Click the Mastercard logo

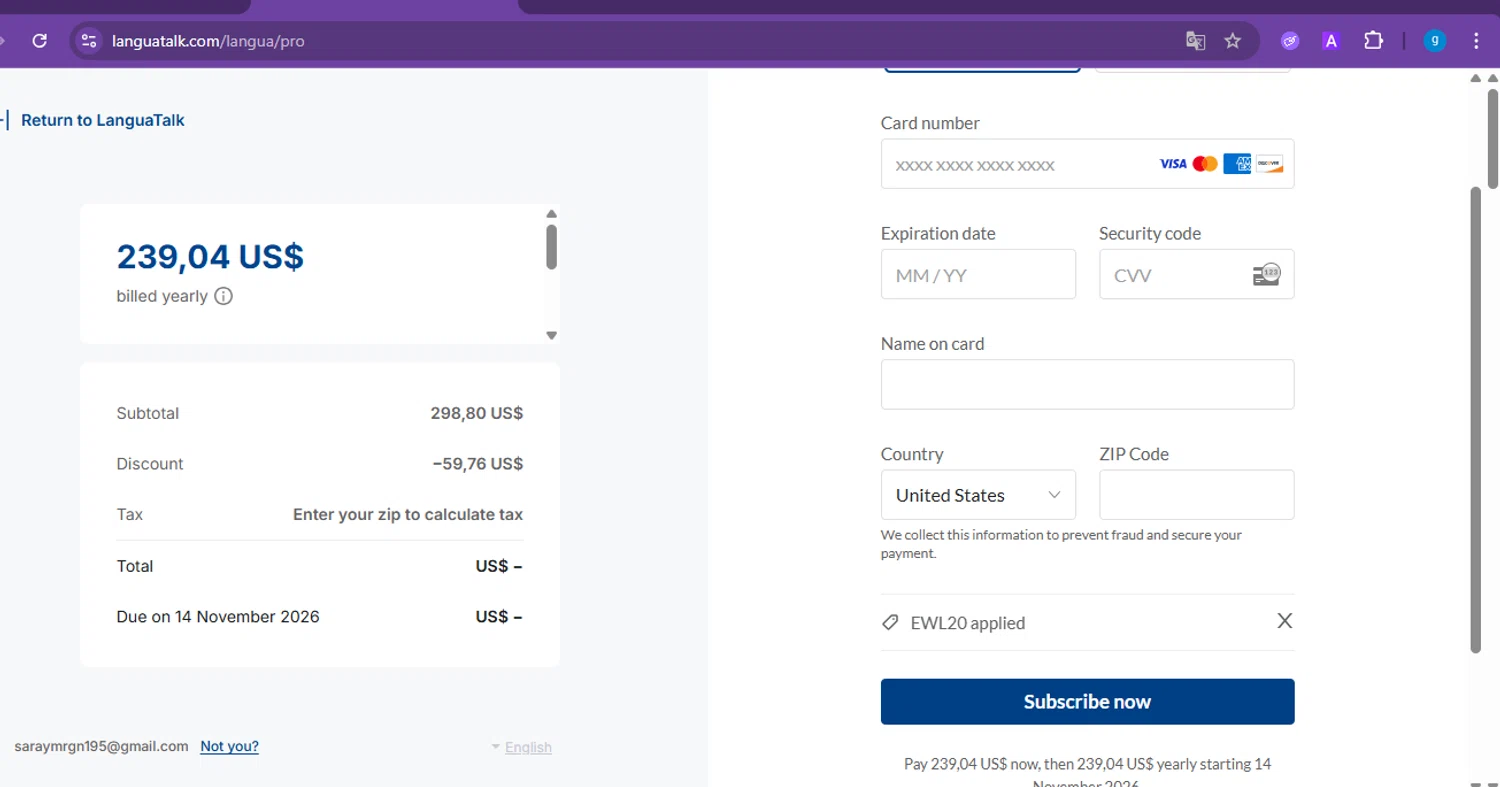(1205, 164)
